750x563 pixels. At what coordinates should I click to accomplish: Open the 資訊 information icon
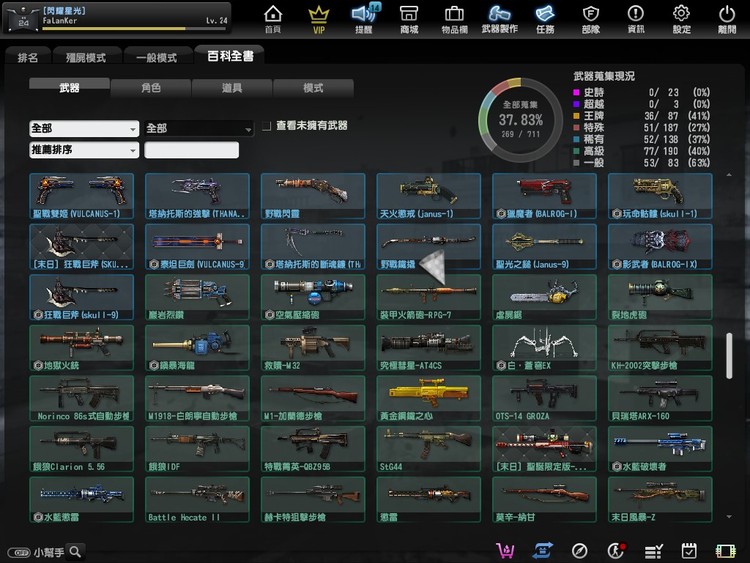pyautogui.click(x=636, y=19)
